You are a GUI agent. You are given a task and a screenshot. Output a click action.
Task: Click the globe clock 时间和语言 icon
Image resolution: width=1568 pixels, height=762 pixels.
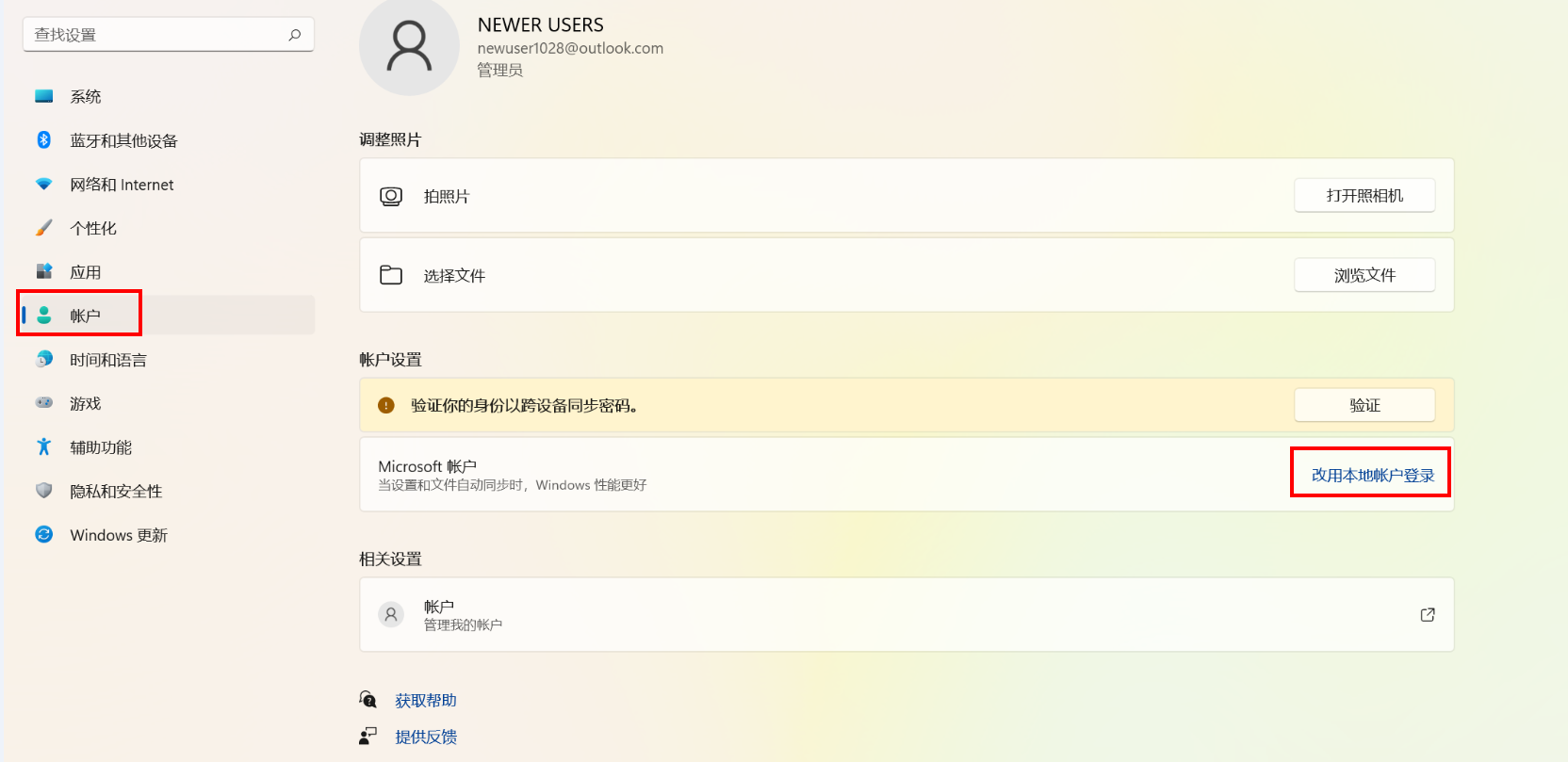[44, 360]
